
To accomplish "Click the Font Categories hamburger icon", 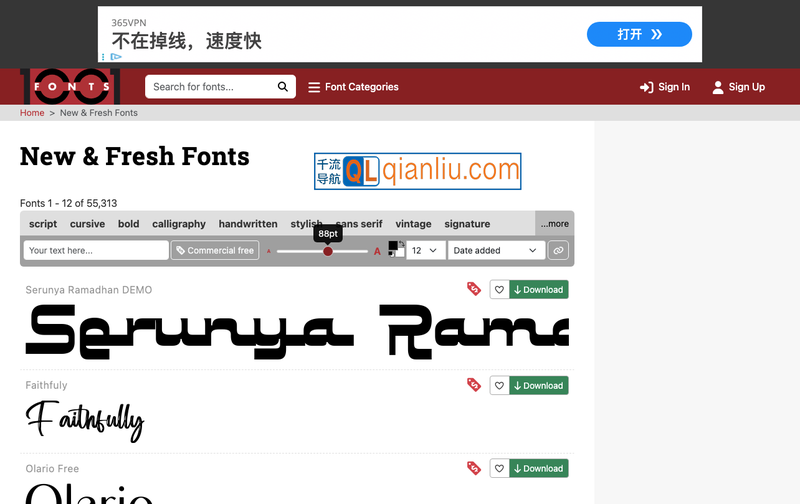I will [x=314, y=87].
